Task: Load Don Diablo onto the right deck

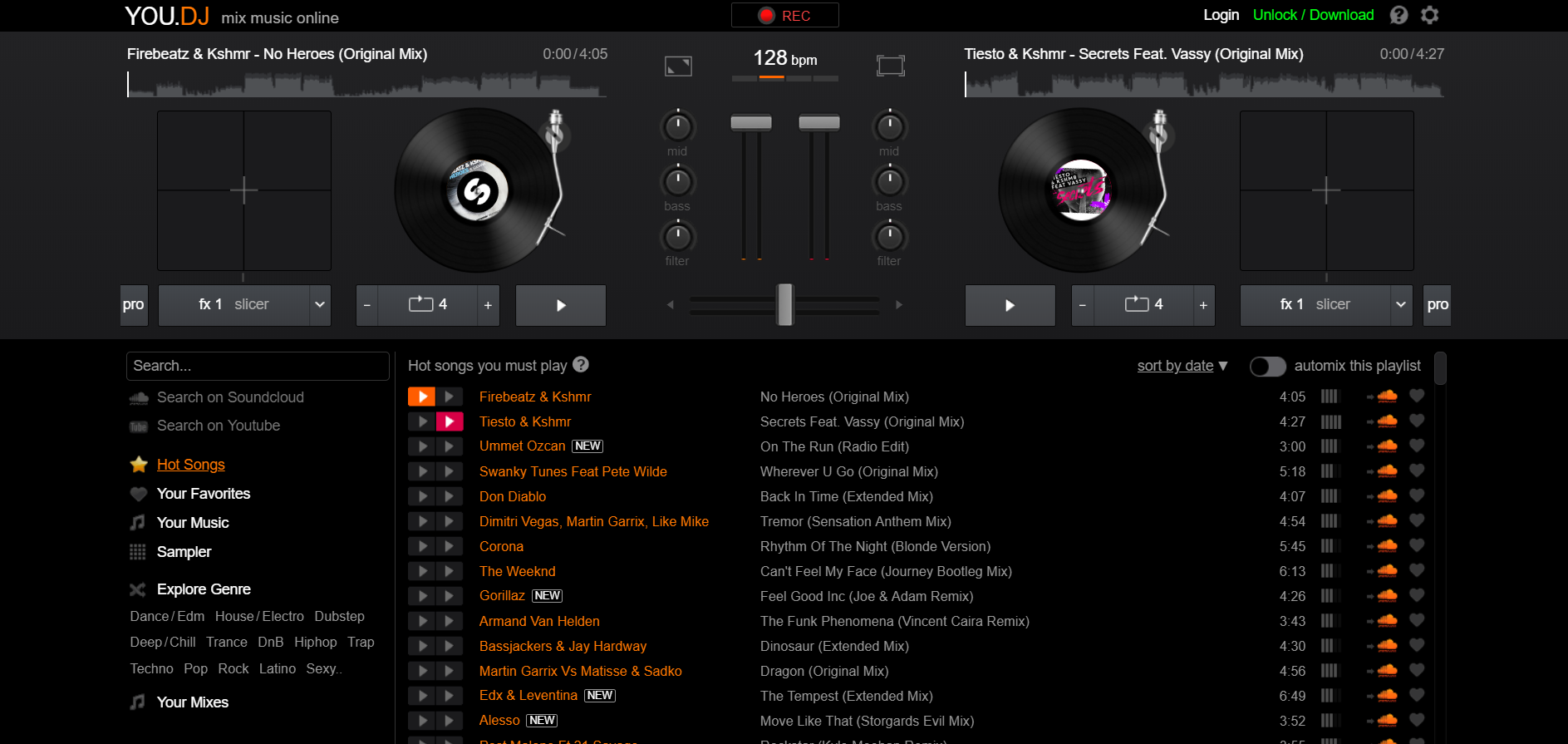Action: coord(450,496)
